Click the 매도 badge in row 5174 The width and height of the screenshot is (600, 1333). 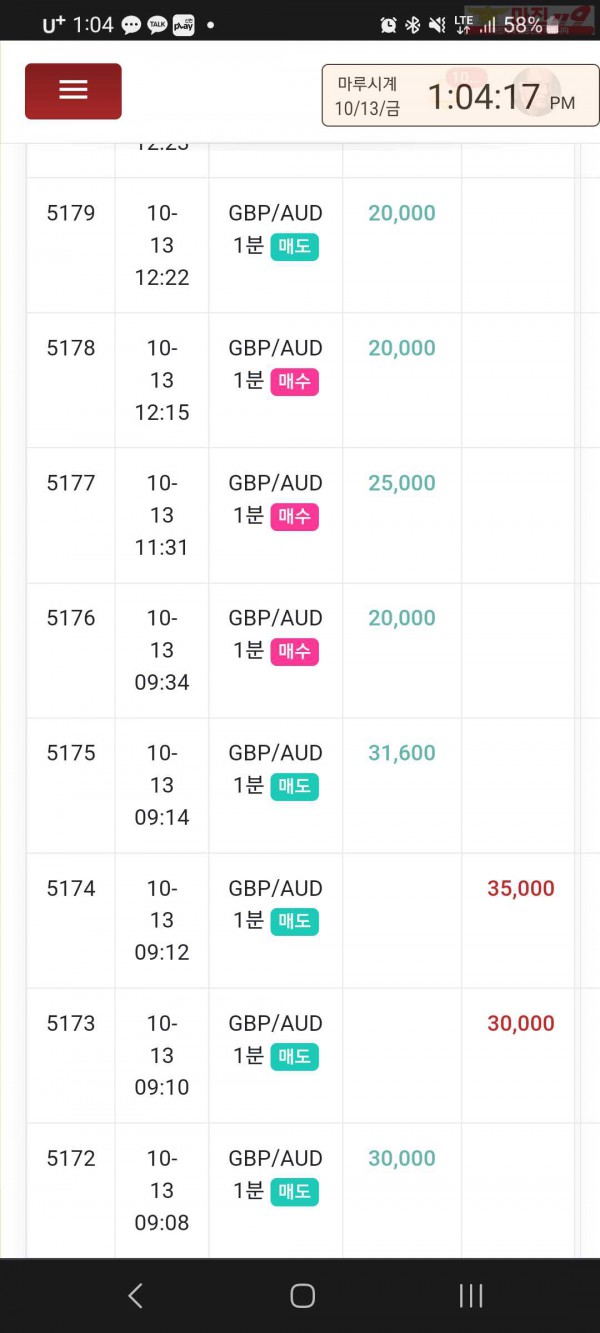coord(294,921)
